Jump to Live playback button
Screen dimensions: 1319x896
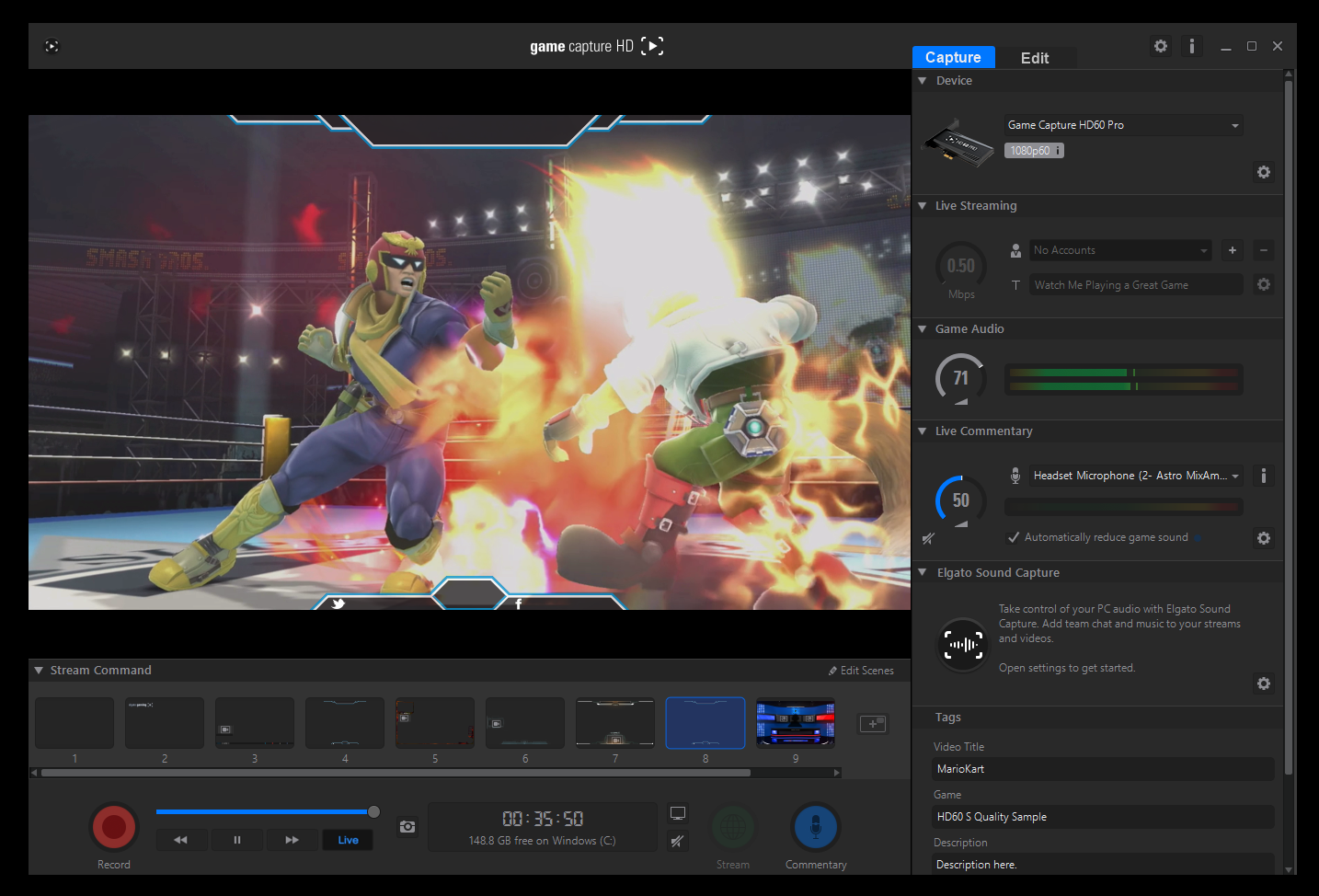[x=348, y=840]
